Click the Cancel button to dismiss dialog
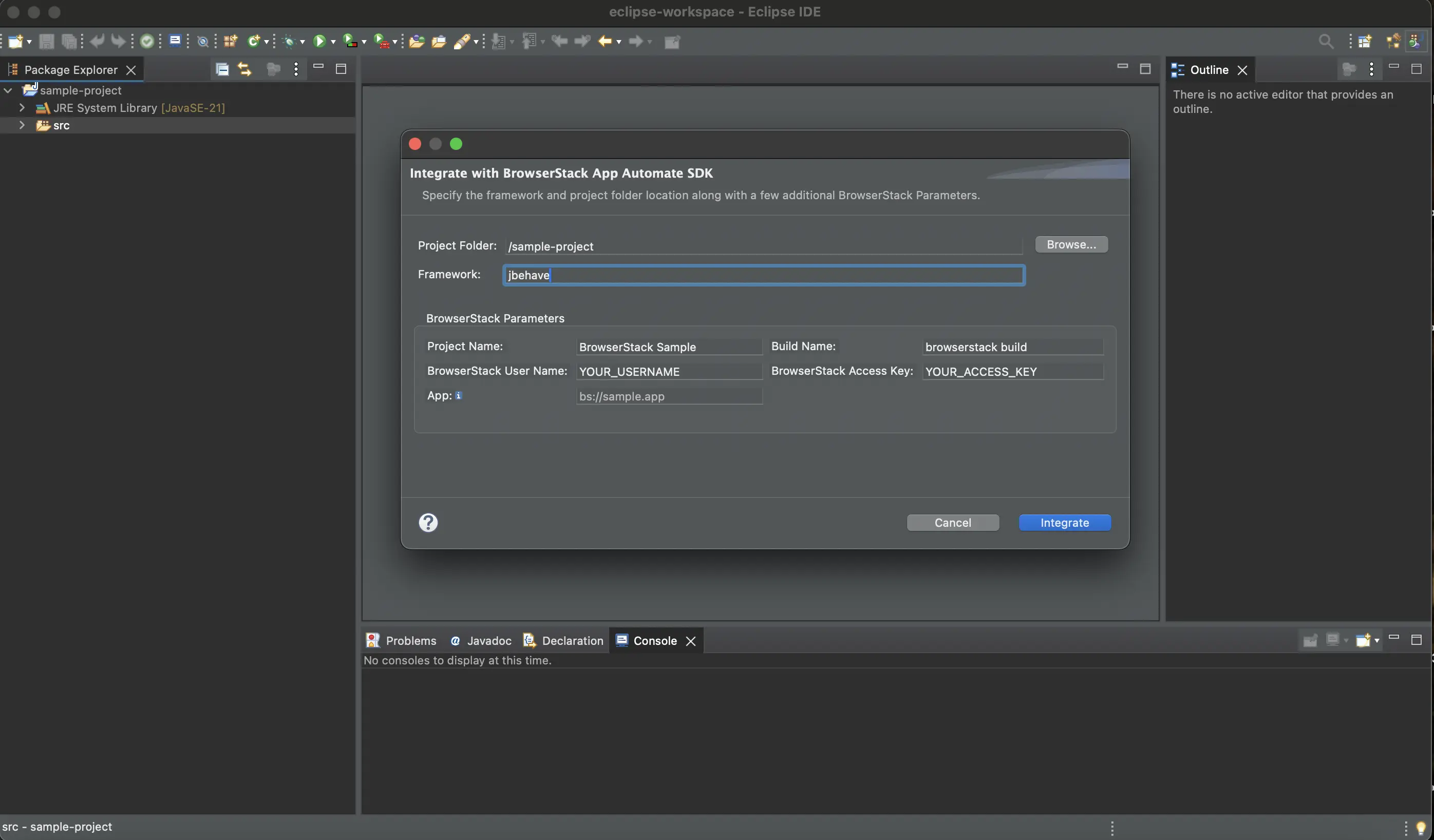Image resolution: width=1434 pixels, height=840 pixels. 953,522
